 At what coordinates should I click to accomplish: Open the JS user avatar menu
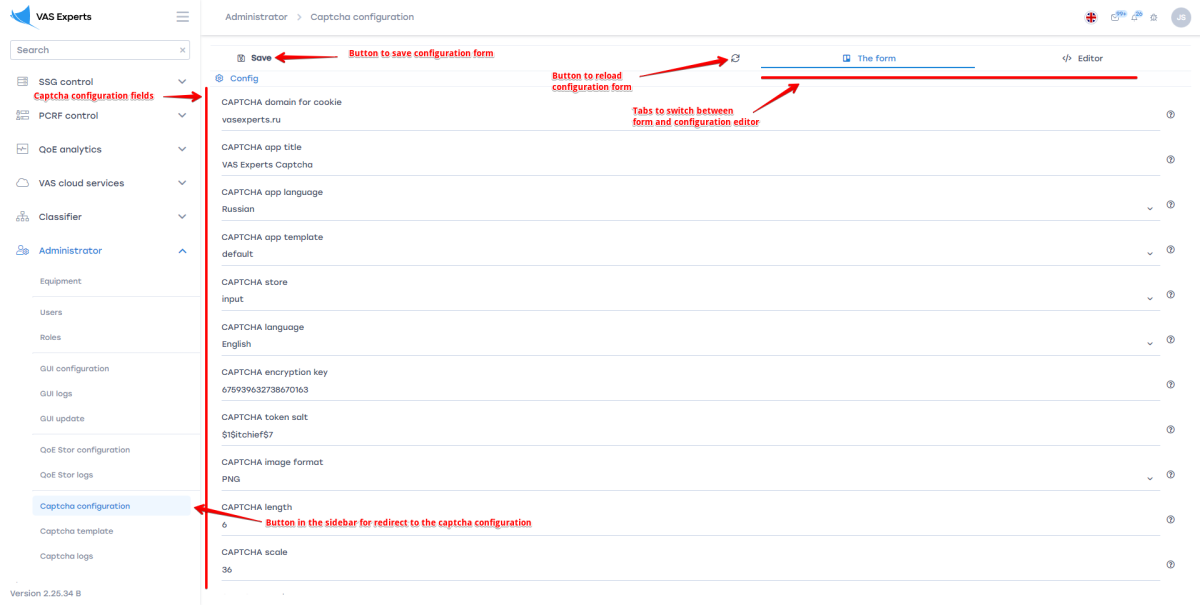[x=1179, y=17]
